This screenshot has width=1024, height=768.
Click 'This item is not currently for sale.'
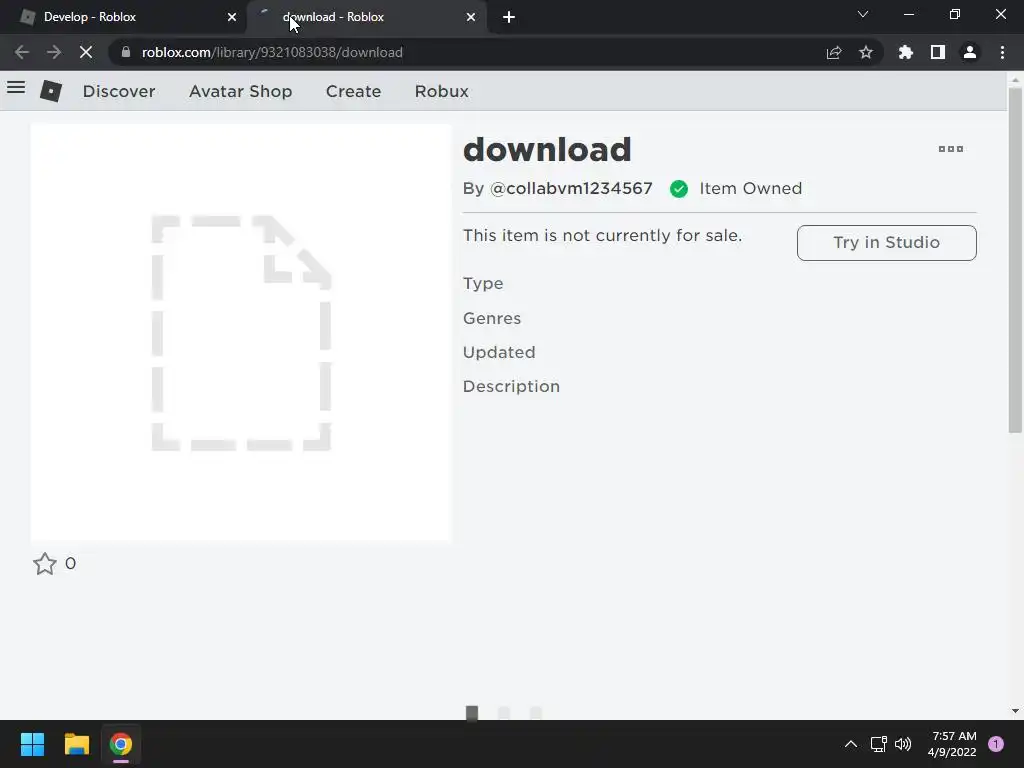[x=603, y=236]
